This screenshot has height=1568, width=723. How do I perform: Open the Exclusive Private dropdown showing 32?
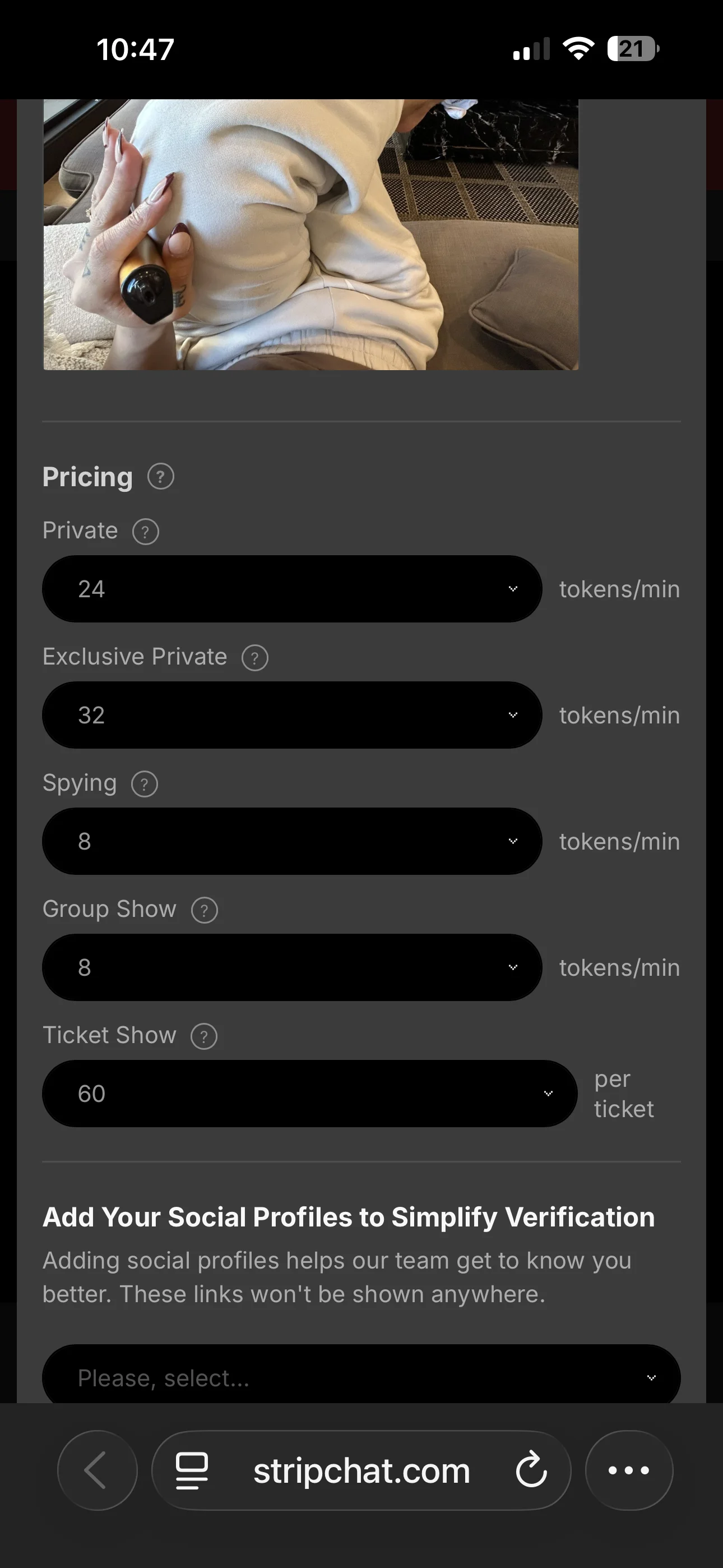point(292,714)
